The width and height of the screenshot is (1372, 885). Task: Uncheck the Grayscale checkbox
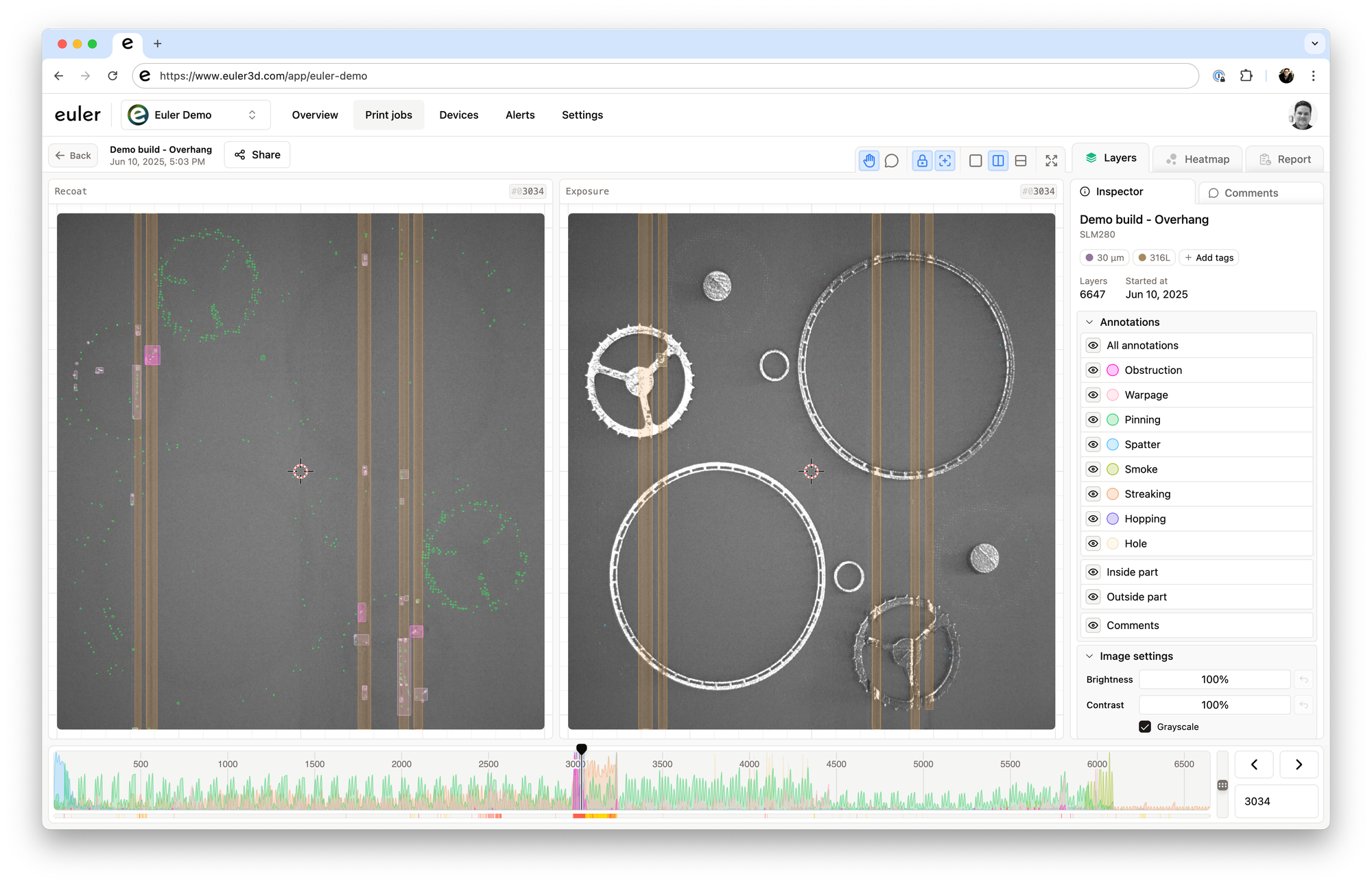(x=1145, y=727)
